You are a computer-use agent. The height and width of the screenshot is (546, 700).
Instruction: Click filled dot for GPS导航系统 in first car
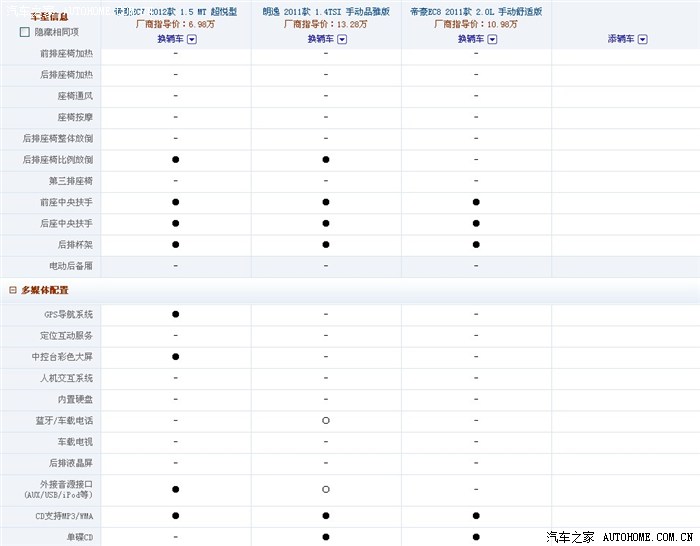click(175, 314)
